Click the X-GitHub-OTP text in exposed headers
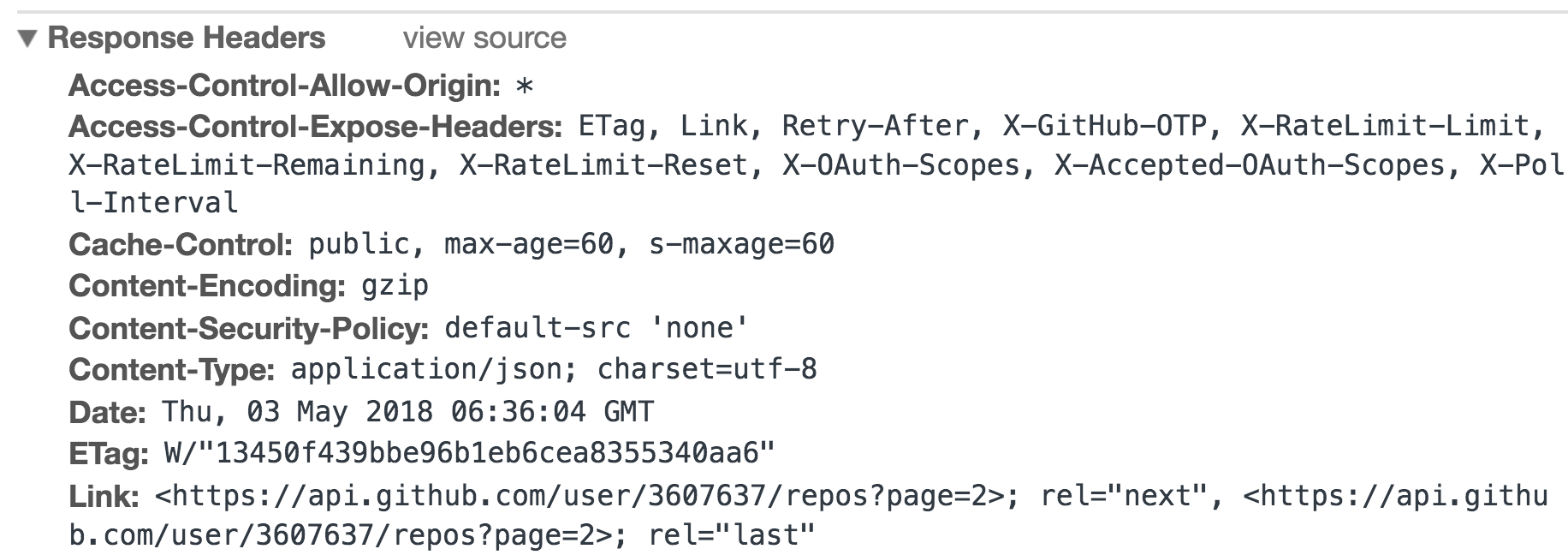1568x555 pixels. click(x=1104, y=127)
